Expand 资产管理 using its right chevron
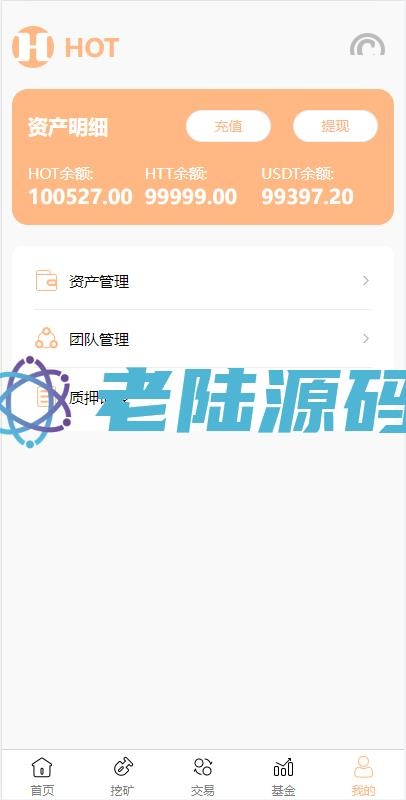This screenshot has width=406, height=800. (x=366, y=281)
